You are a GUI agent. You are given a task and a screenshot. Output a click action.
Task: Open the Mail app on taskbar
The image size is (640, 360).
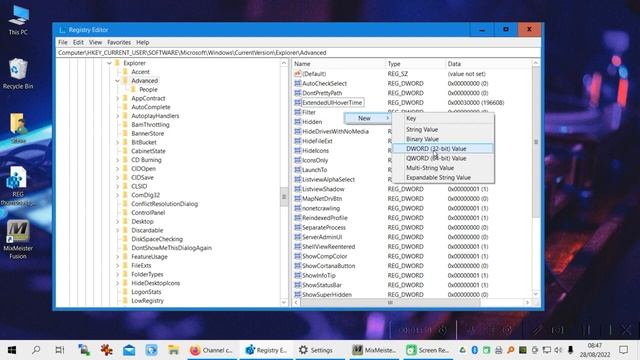[129, 350]
